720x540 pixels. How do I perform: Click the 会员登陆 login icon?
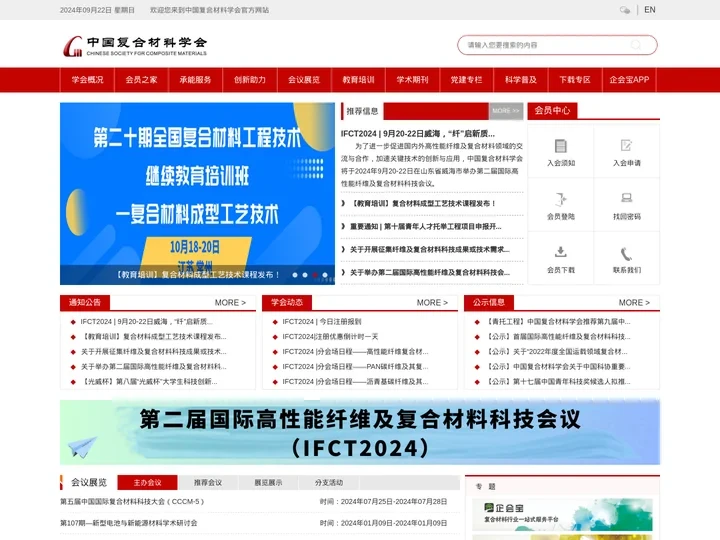click(x=561, y=199)
